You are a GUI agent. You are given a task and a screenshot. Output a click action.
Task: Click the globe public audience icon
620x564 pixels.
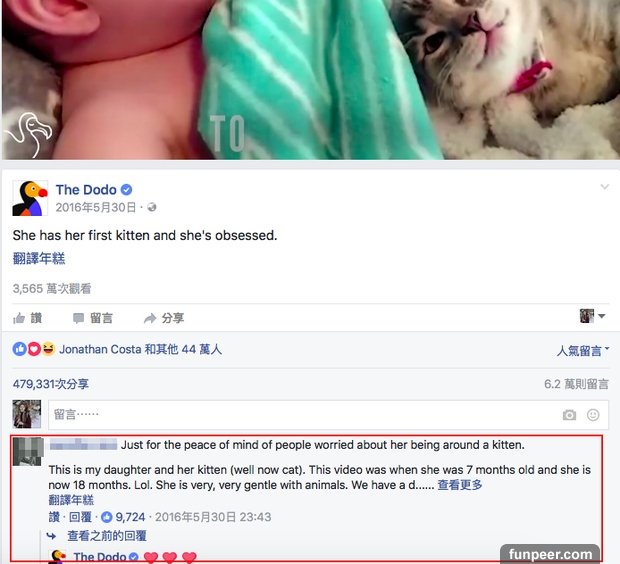152,207
